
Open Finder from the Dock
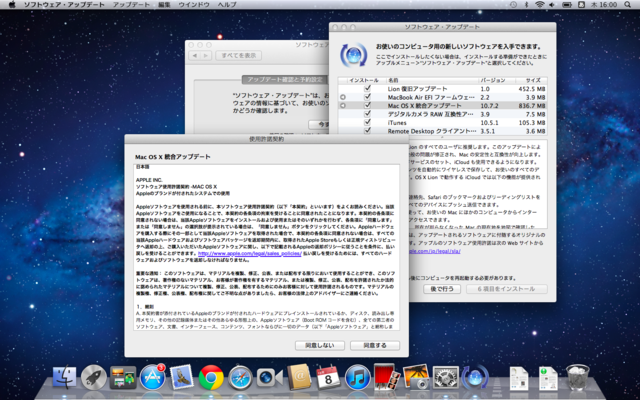[64, 377]
